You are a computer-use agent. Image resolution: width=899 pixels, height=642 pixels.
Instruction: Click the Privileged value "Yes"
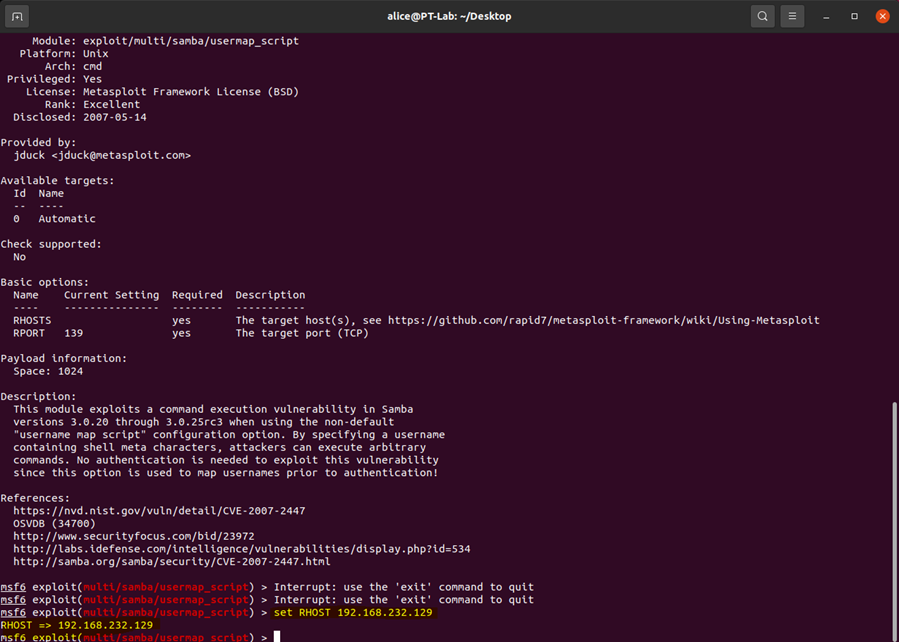tap(92, 79)
